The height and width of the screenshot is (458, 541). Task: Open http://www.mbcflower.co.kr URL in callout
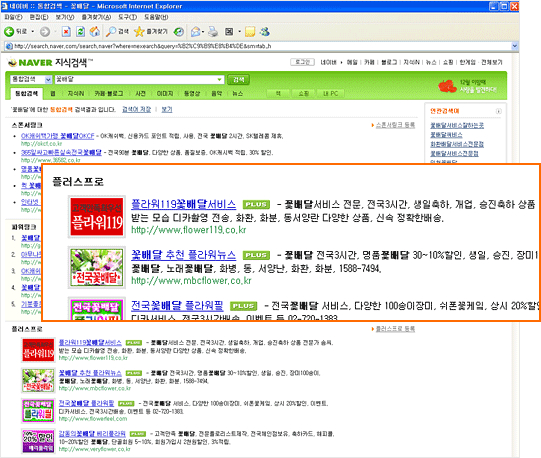(x=191, y=281)
